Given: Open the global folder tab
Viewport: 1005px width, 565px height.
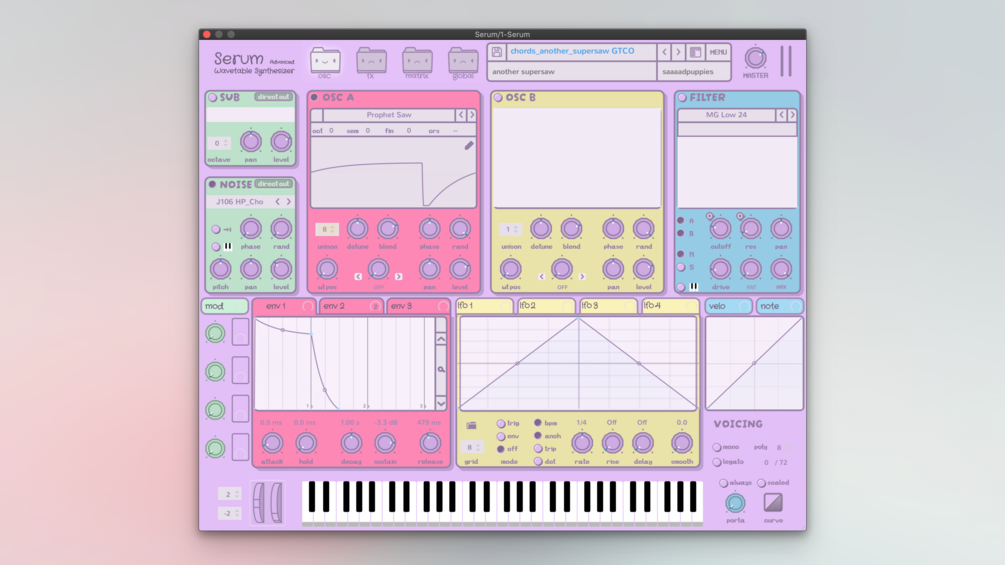Looking at the screenshot, I should tap(463, 61).
